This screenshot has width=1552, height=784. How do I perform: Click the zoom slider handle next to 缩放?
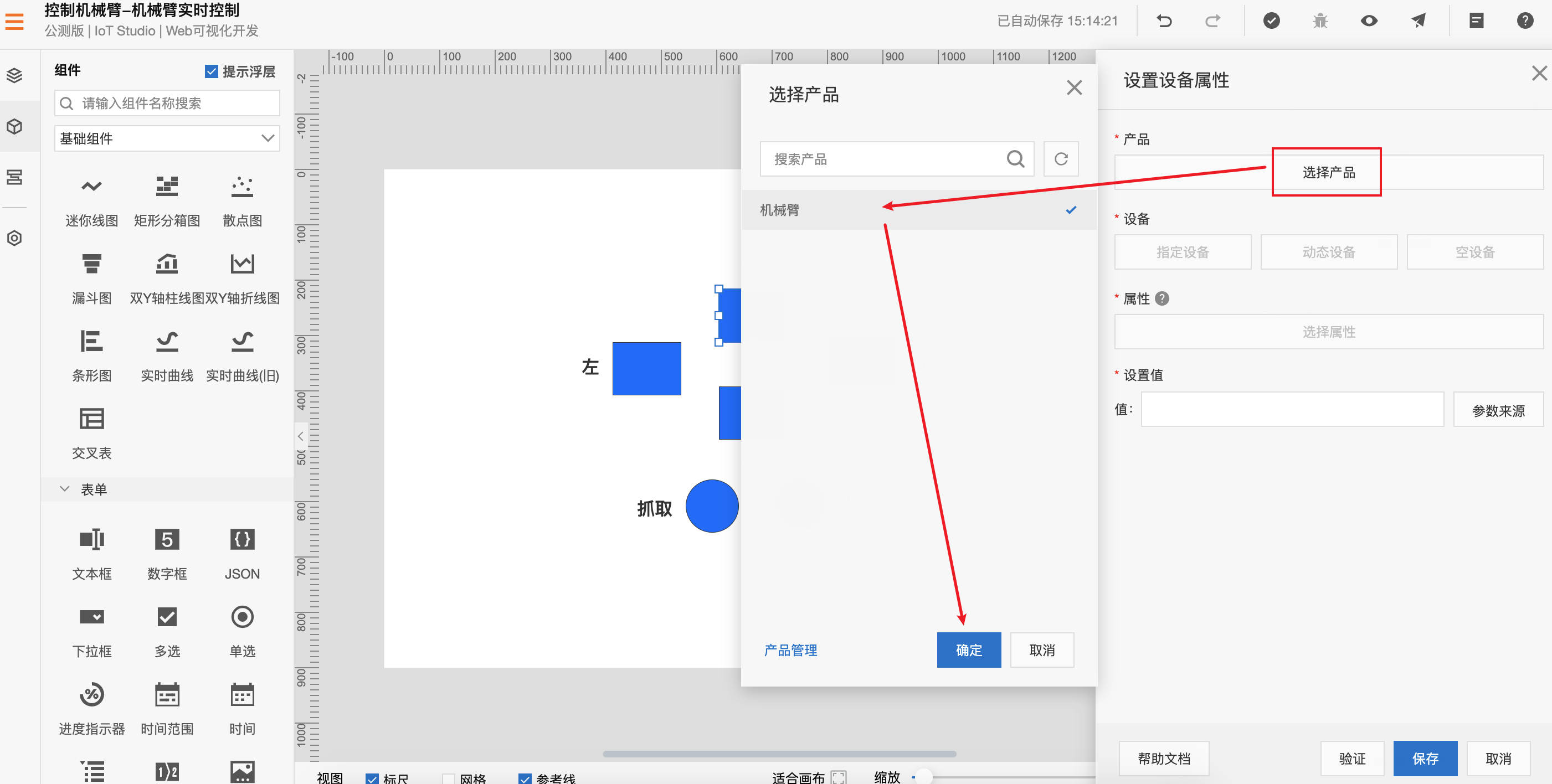point(922,777)
